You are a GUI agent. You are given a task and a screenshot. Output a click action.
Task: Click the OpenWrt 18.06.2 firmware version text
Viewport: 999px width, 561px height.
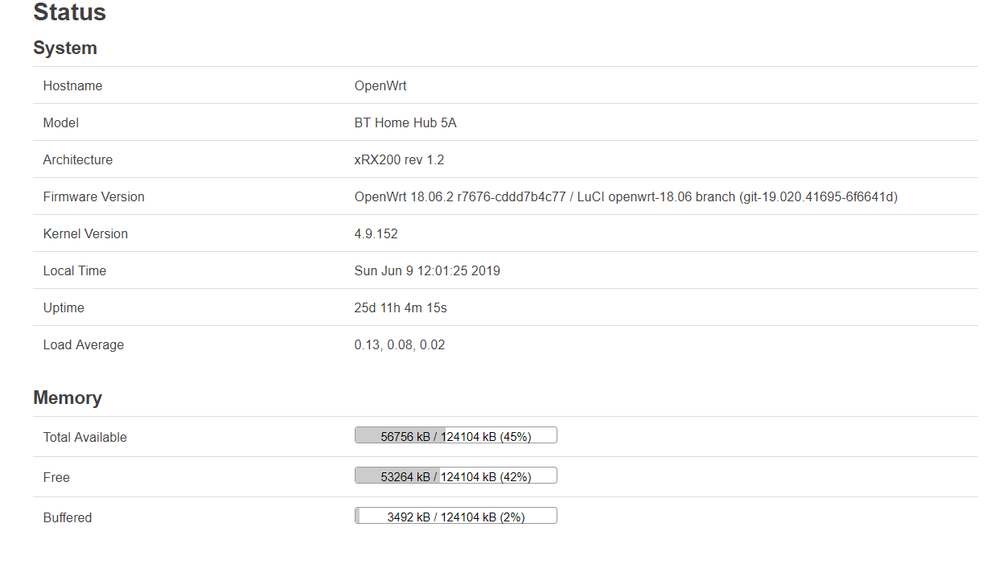pos(625,197)
